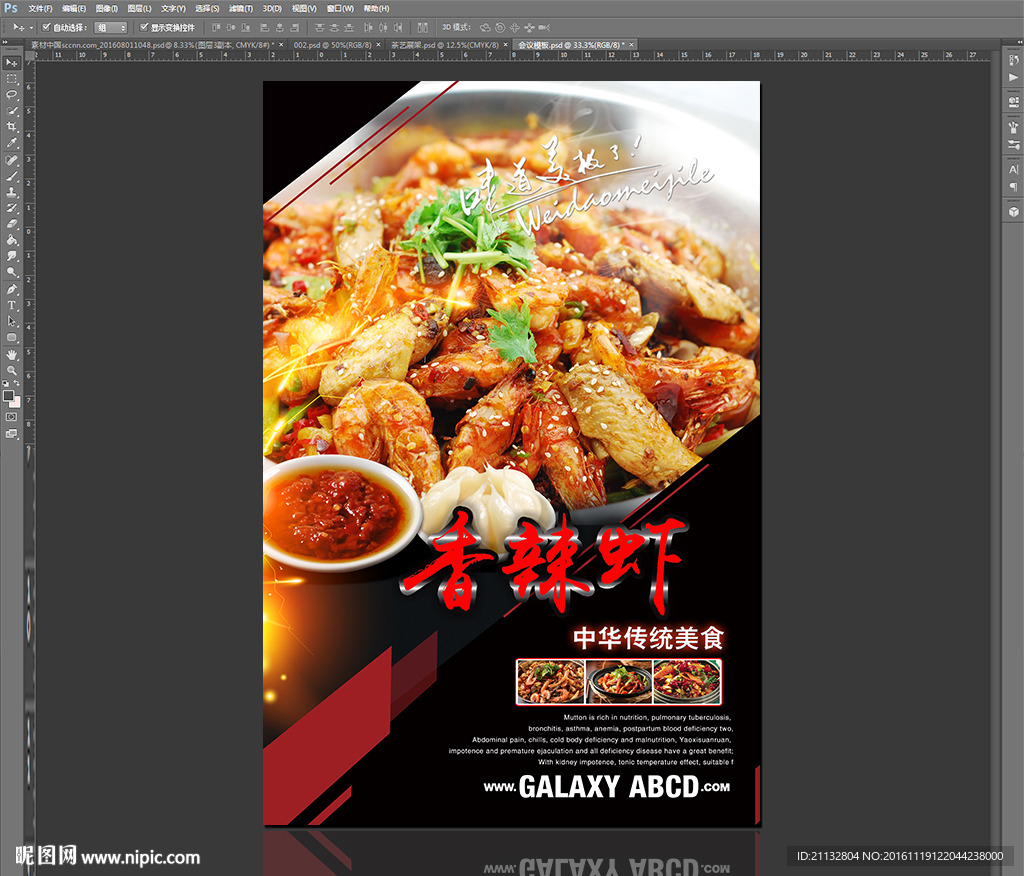
Task: Select the Hand tool
Action: click(x=12, y=355)
